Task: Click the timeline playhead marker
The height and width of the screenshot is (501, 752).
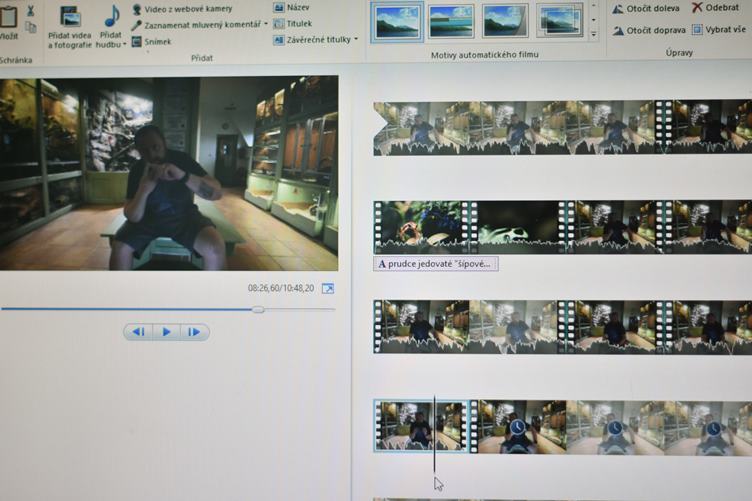Action: (x=435, y=434)
